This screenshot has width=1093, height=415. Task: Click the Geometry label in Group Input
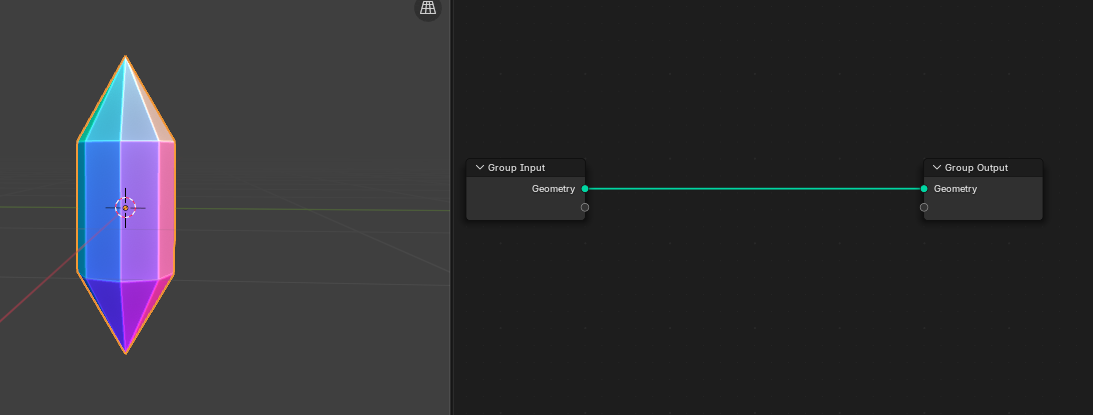pyautogui.click(x=553, y=188)
